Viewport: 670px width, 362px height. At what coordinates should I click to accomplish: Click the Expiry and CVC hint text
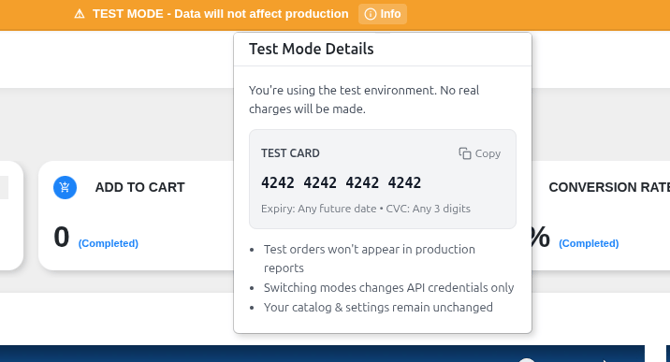click(x=366, y=209)
